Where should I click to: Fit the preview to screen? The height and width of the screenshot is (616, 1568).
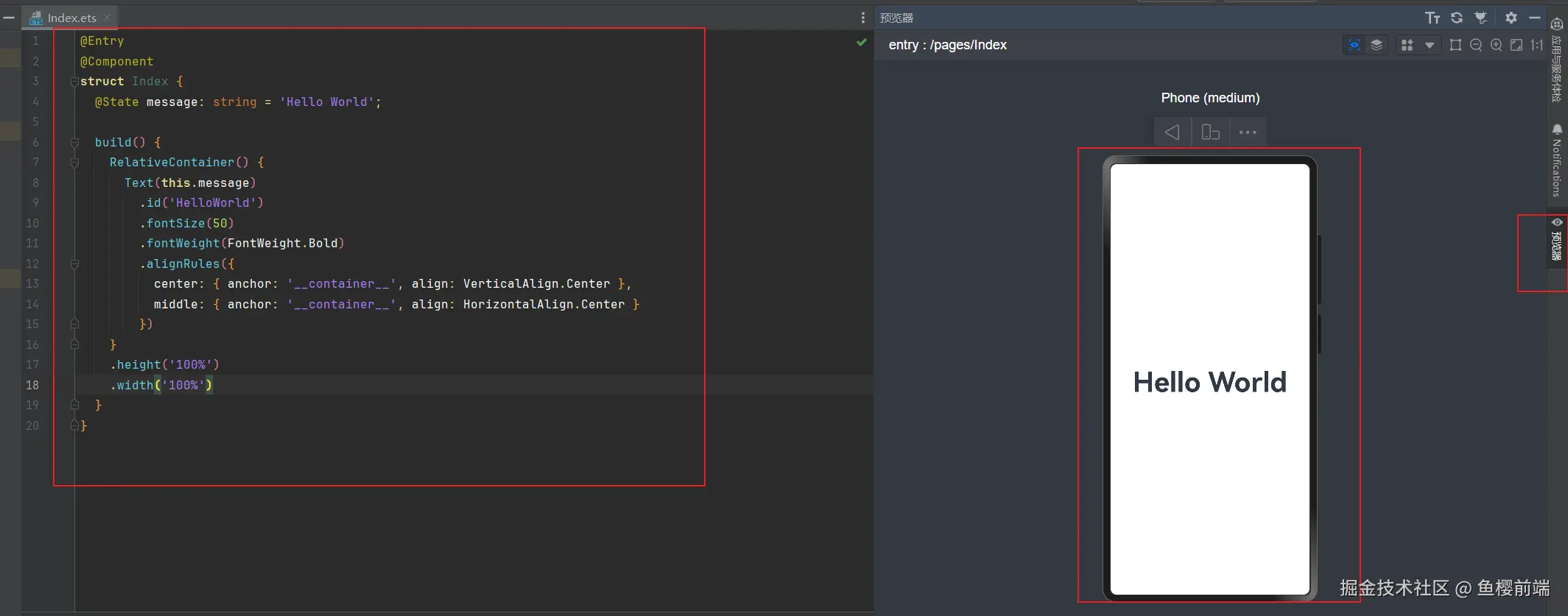[x=1516, y=45]
